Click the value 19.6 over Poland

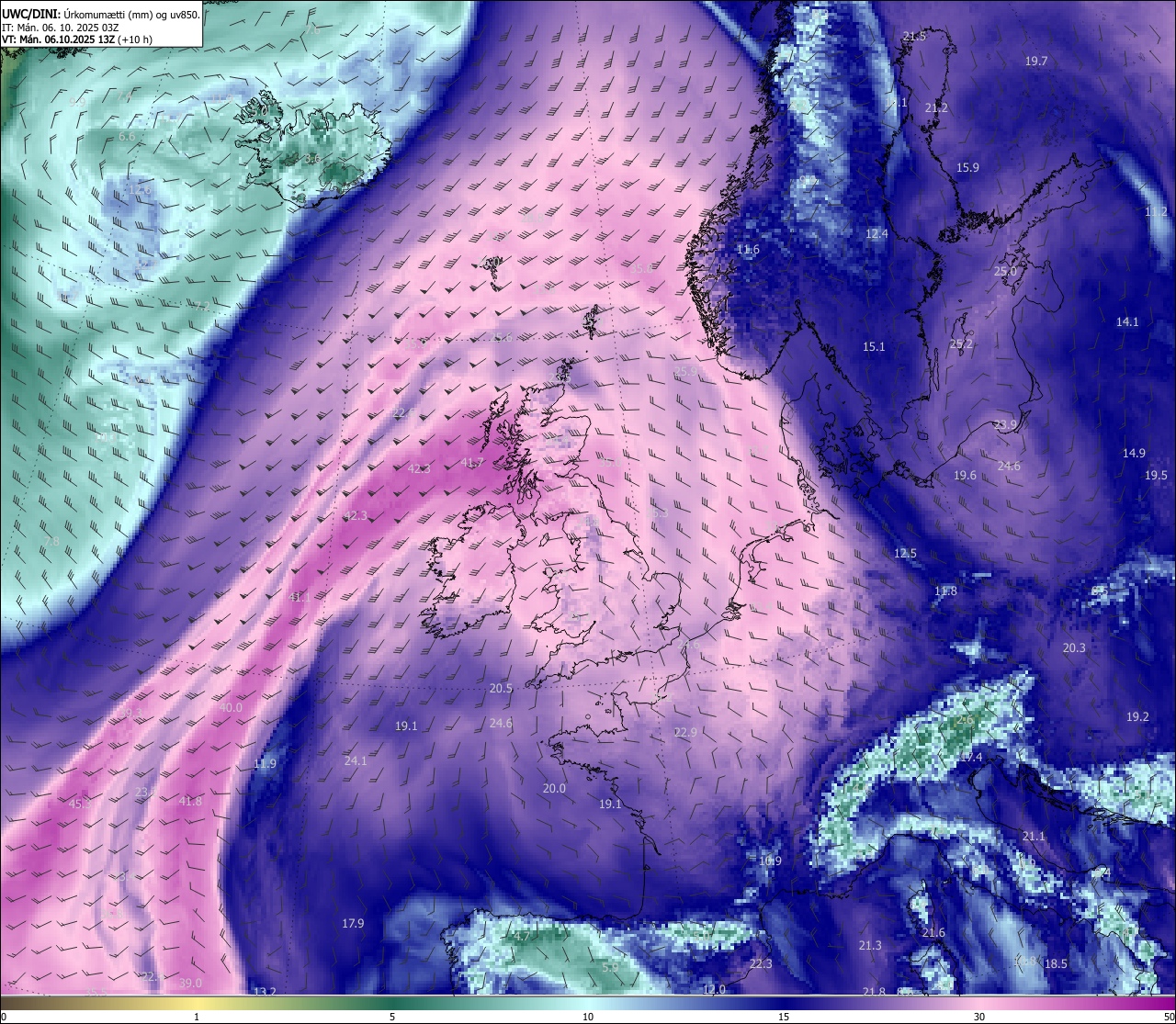click(x=965, y=475)
